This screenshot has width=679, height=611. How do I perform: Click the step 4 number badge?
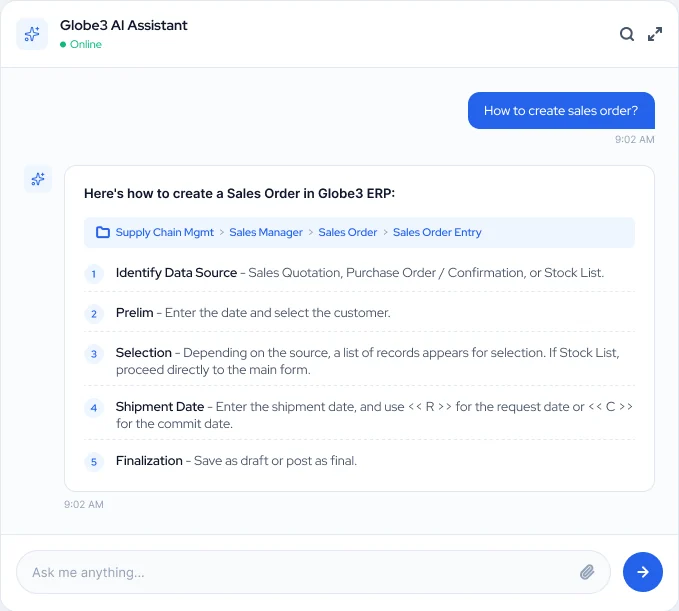coord(94,407)
